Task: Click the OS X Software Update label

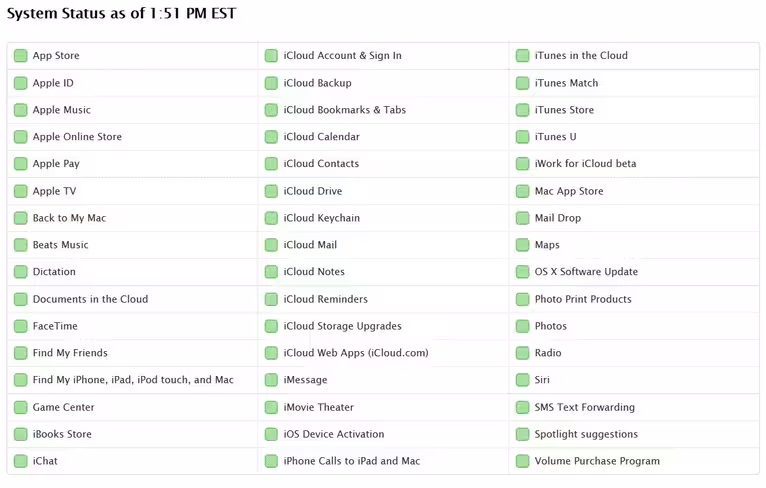Action: (x=586, y=272)
